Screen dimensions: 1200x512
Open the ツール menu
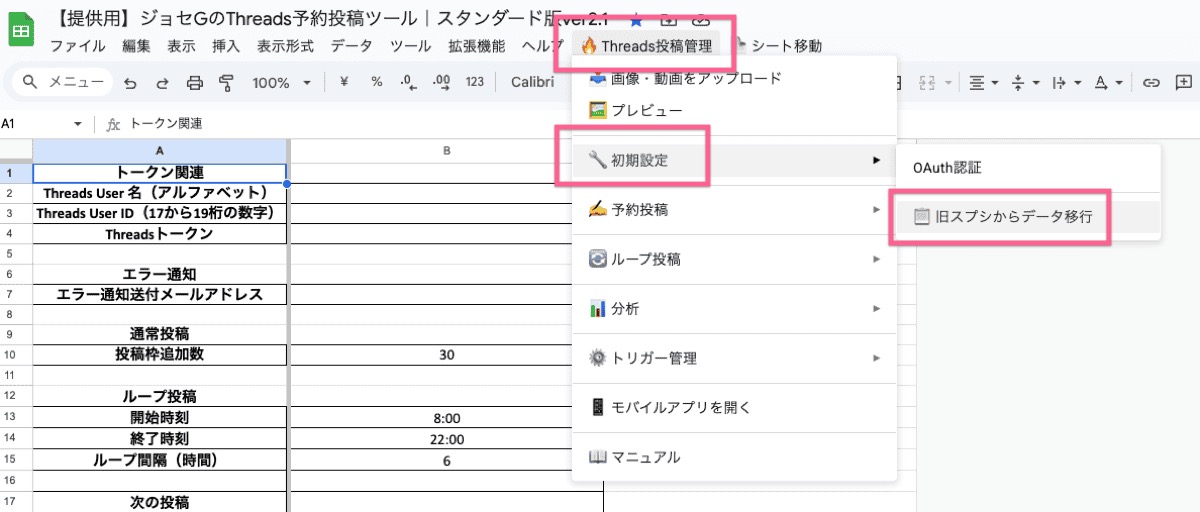pos(411,46)
